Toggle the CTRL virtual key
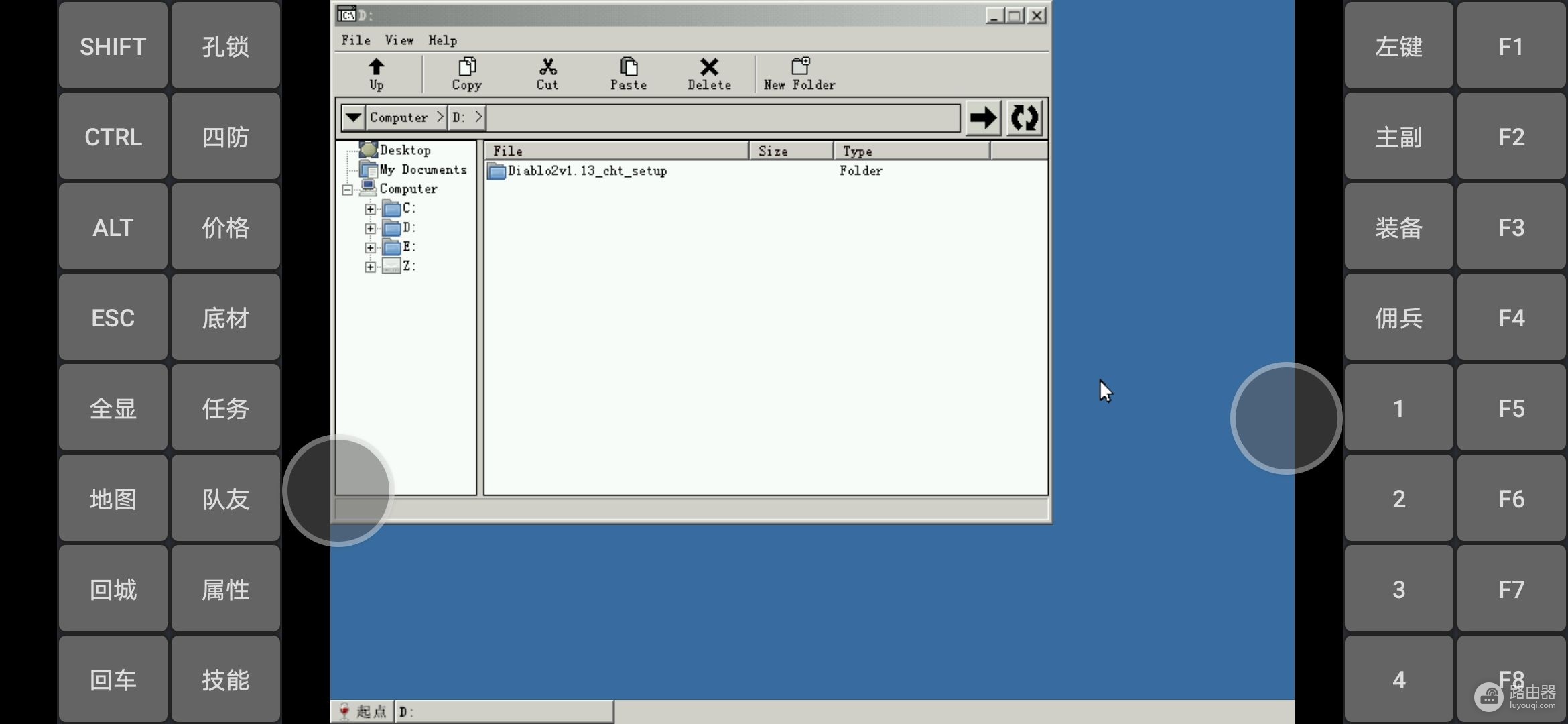Image resolution: width=1568 pixels, height=724 pixels. point(113,136)
